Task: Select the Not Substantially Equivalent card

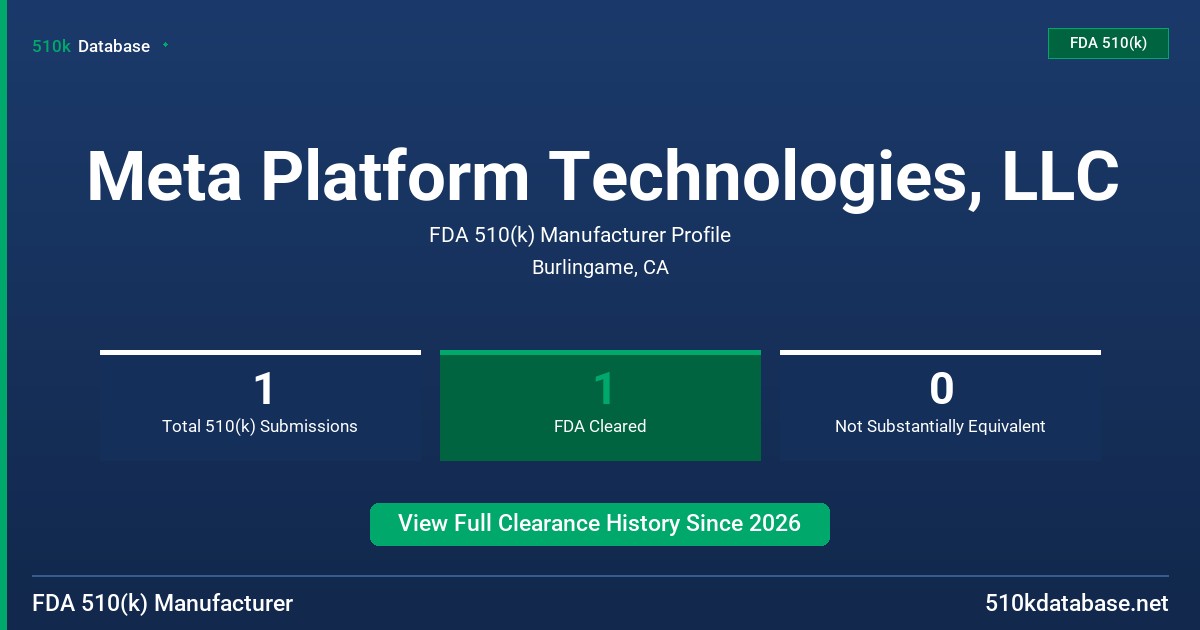Action: click(x=940, y=405)
